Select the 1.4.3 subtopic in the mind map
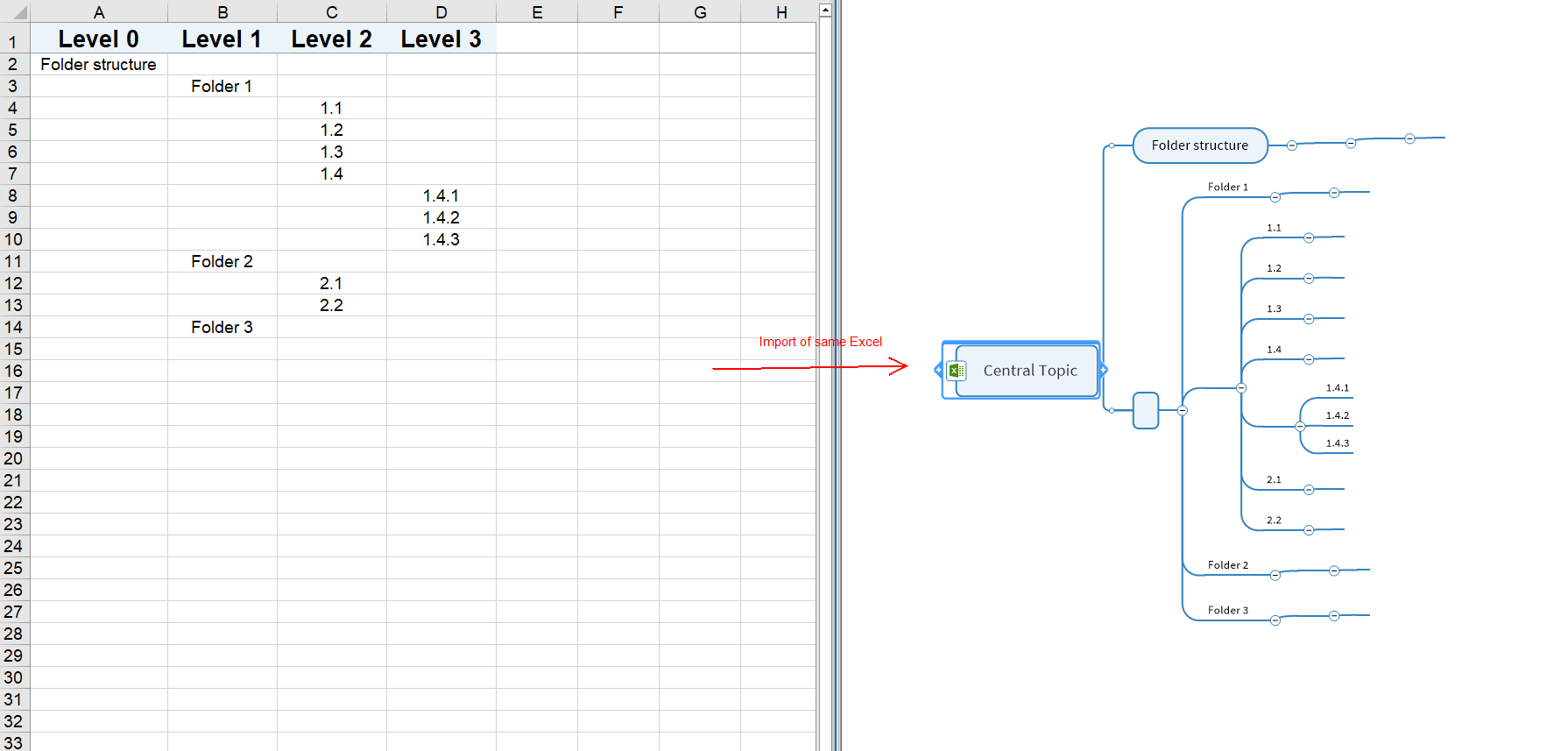 pos(1337,443)
